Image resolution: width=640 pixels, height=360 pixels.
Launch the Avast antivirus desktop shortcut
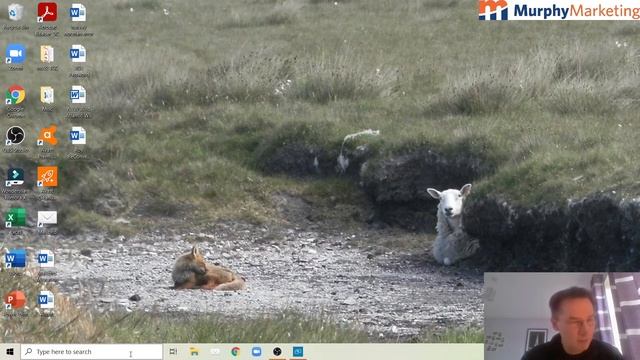point(47,136)
